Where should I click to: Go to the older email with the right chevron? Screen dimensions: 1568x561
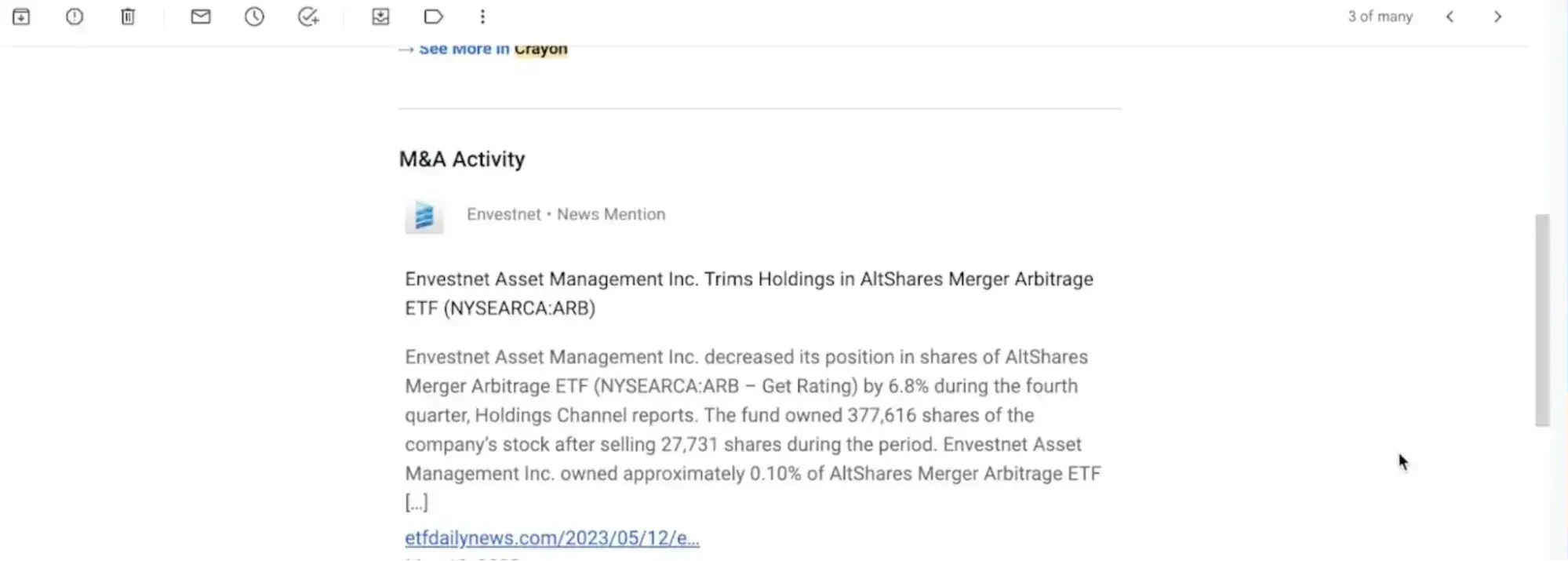1497,16
